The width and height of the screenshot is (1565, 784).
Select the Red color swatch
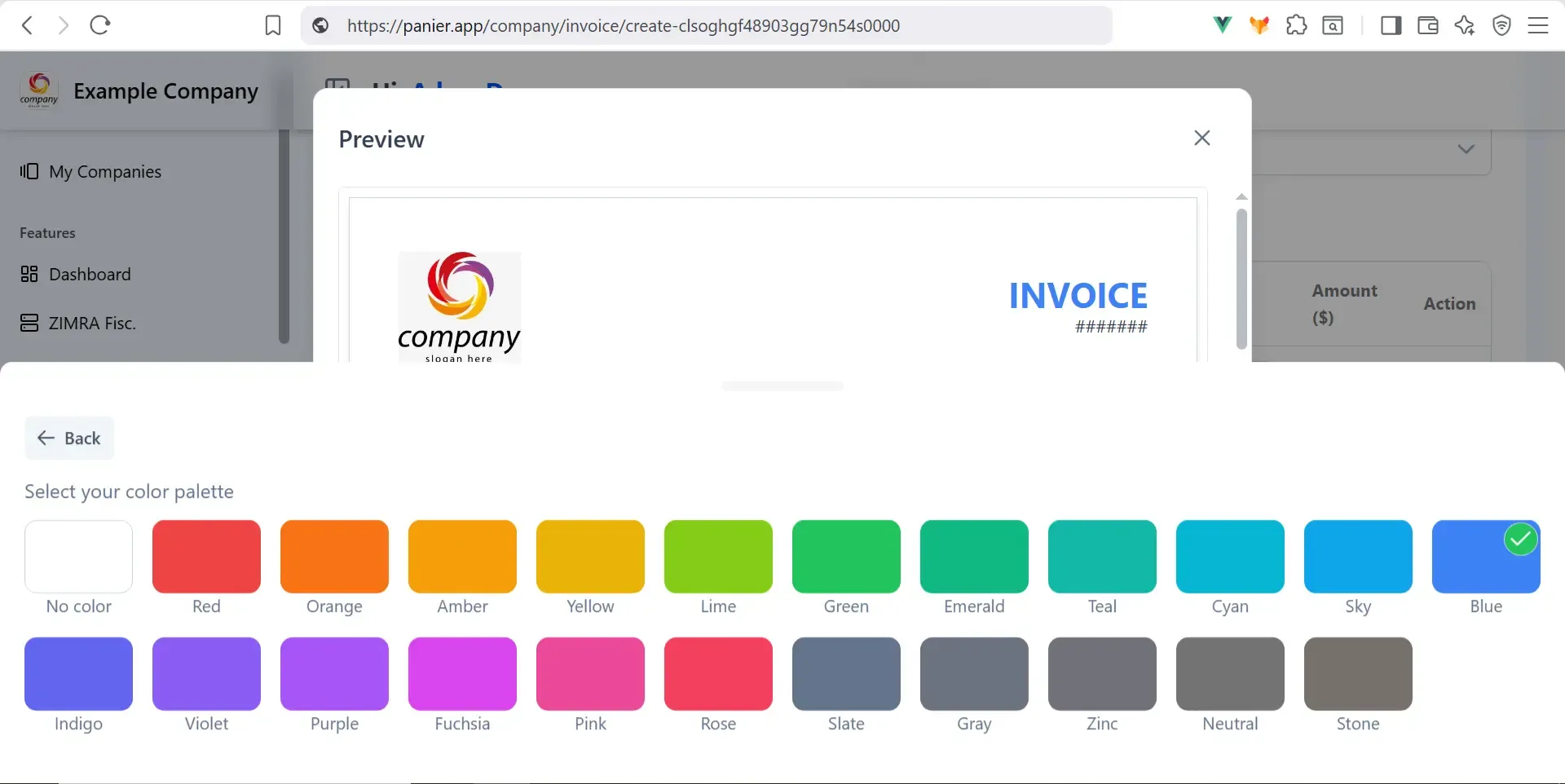tap(207, 557)
